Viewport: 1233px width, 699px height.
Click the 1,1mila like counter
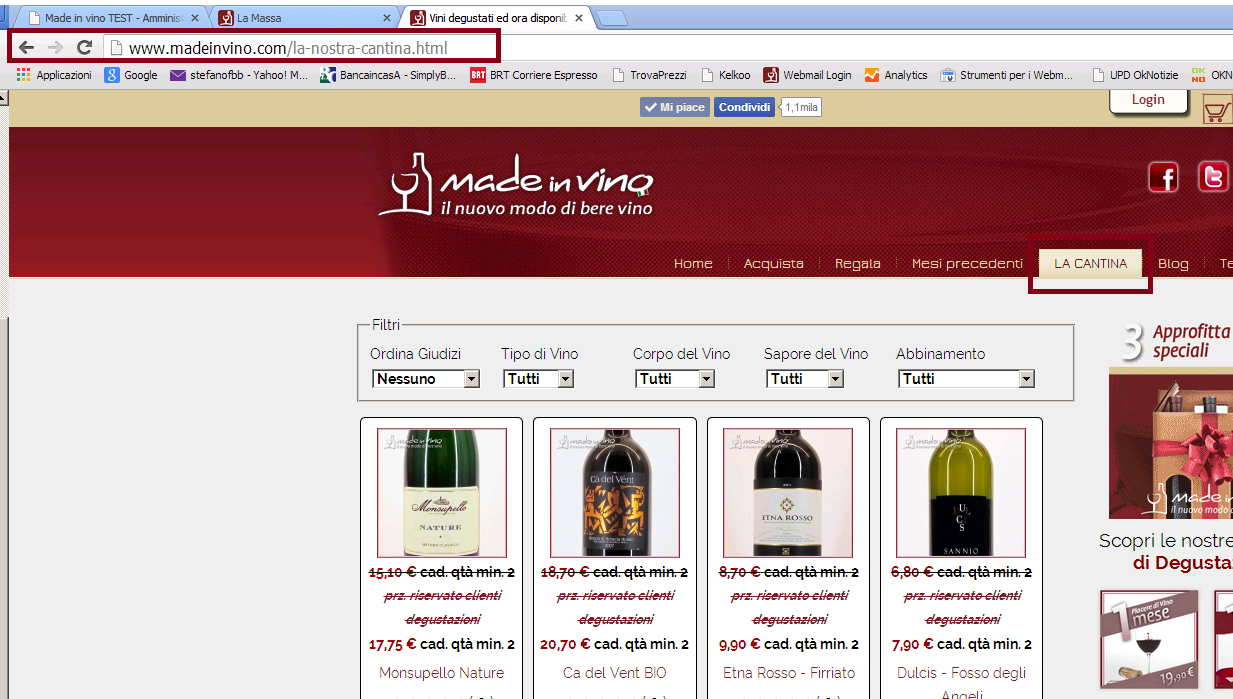[801, 107]
